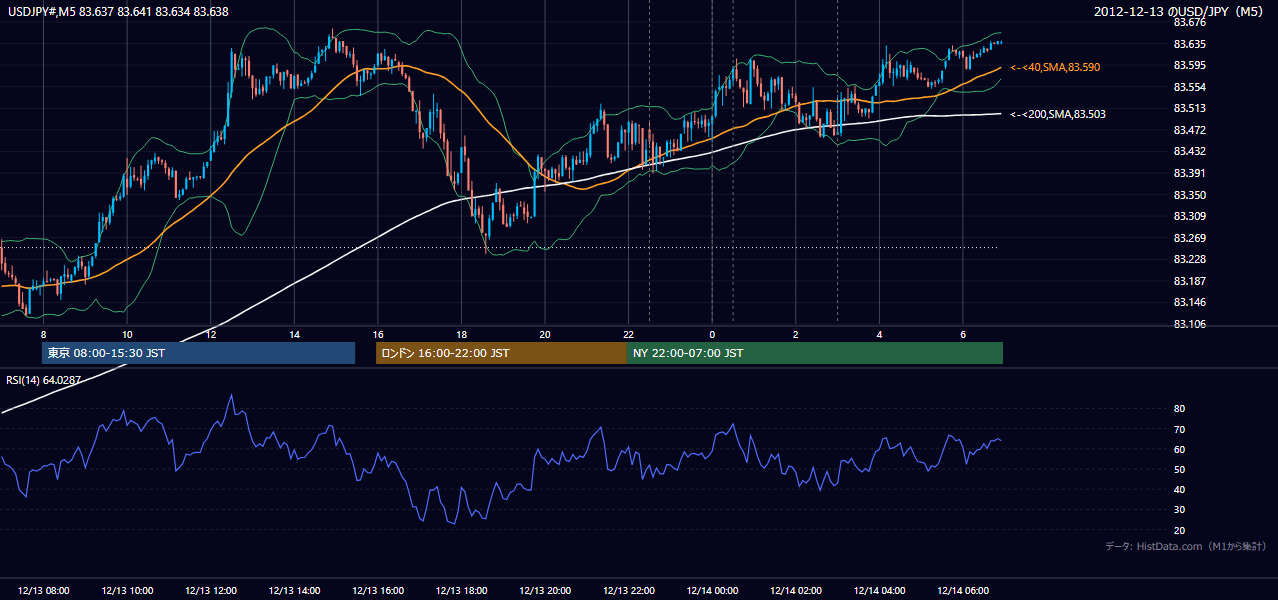Click the RSI scale value 80

pyautogui.click(x=1179, y=409)
